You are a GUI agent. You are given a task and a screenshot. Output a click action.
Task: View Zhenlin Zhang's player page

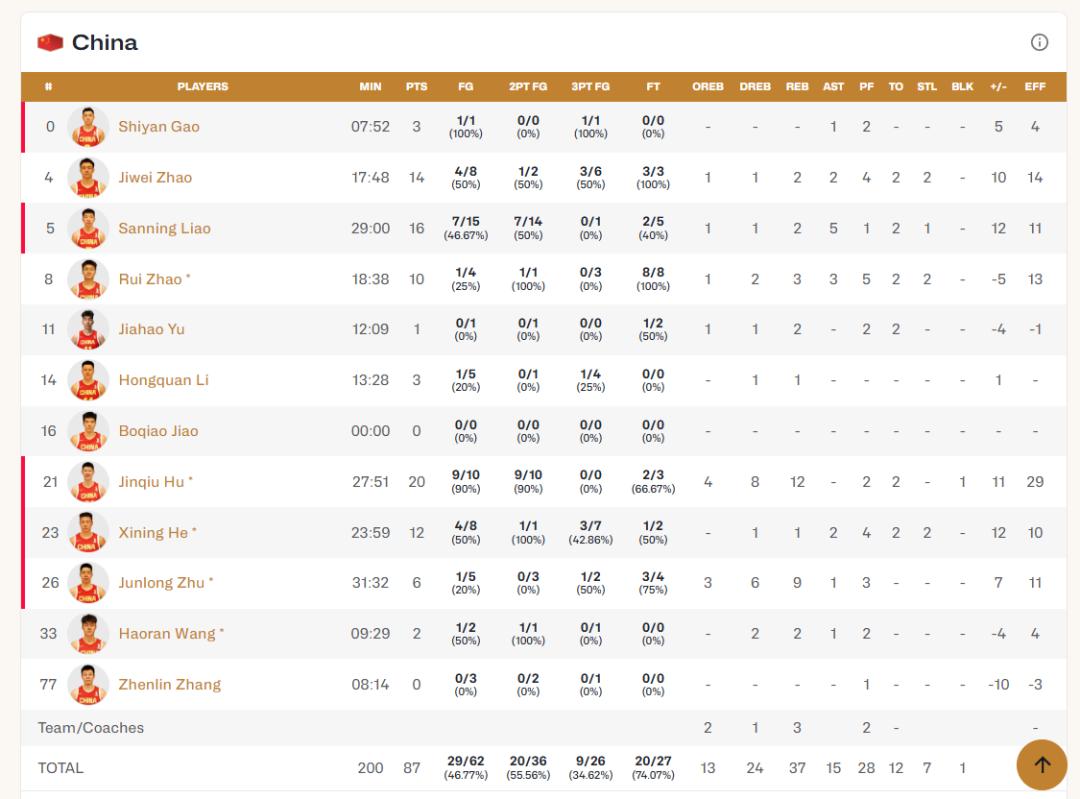click(169, 685)
